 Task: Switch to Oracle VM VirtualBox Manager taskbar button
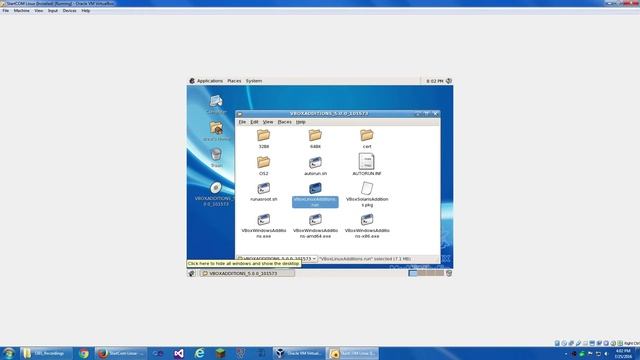[x=299, y=353]
